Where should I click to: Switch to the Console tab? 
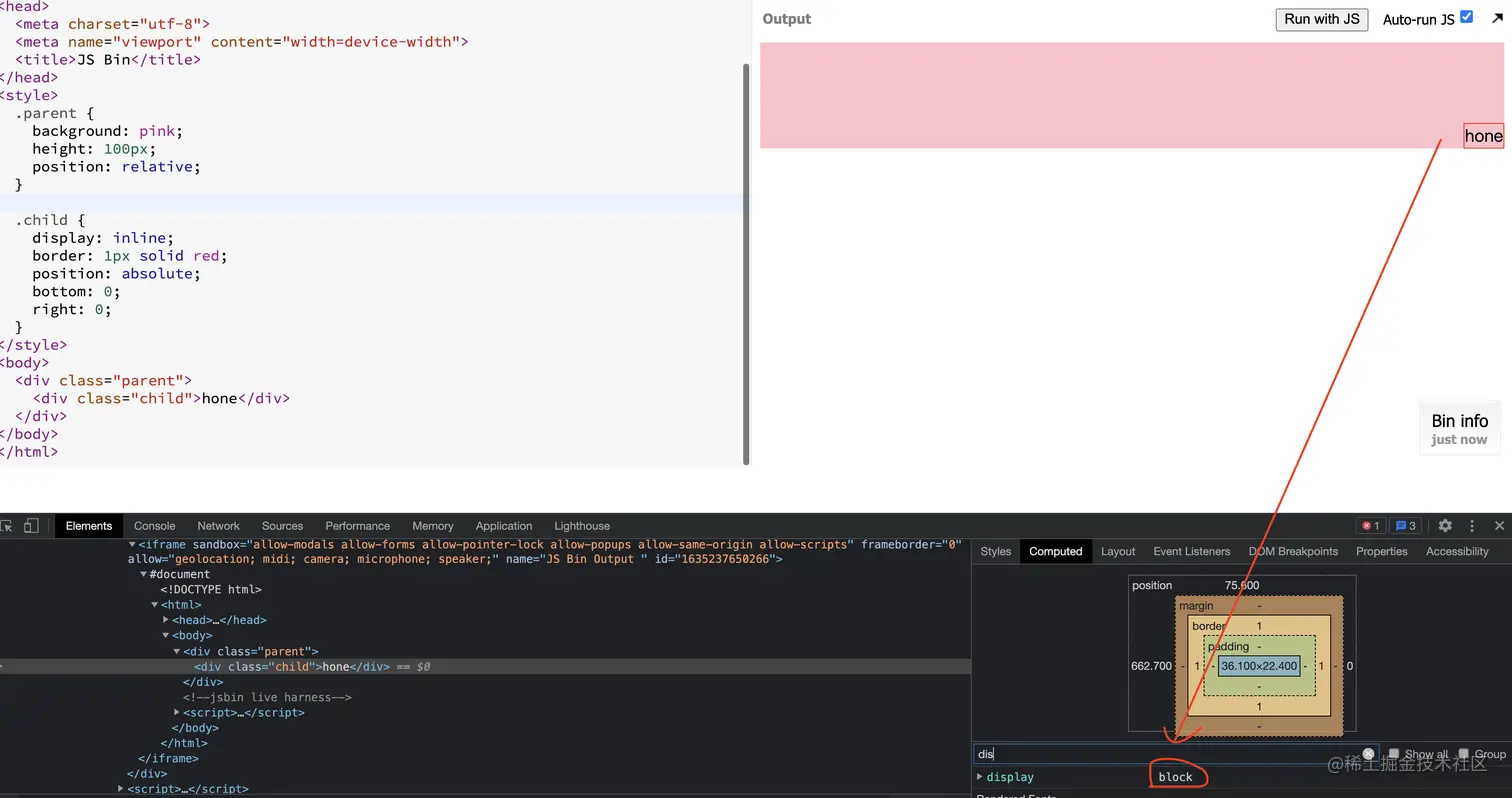click(x=155, y=526)
